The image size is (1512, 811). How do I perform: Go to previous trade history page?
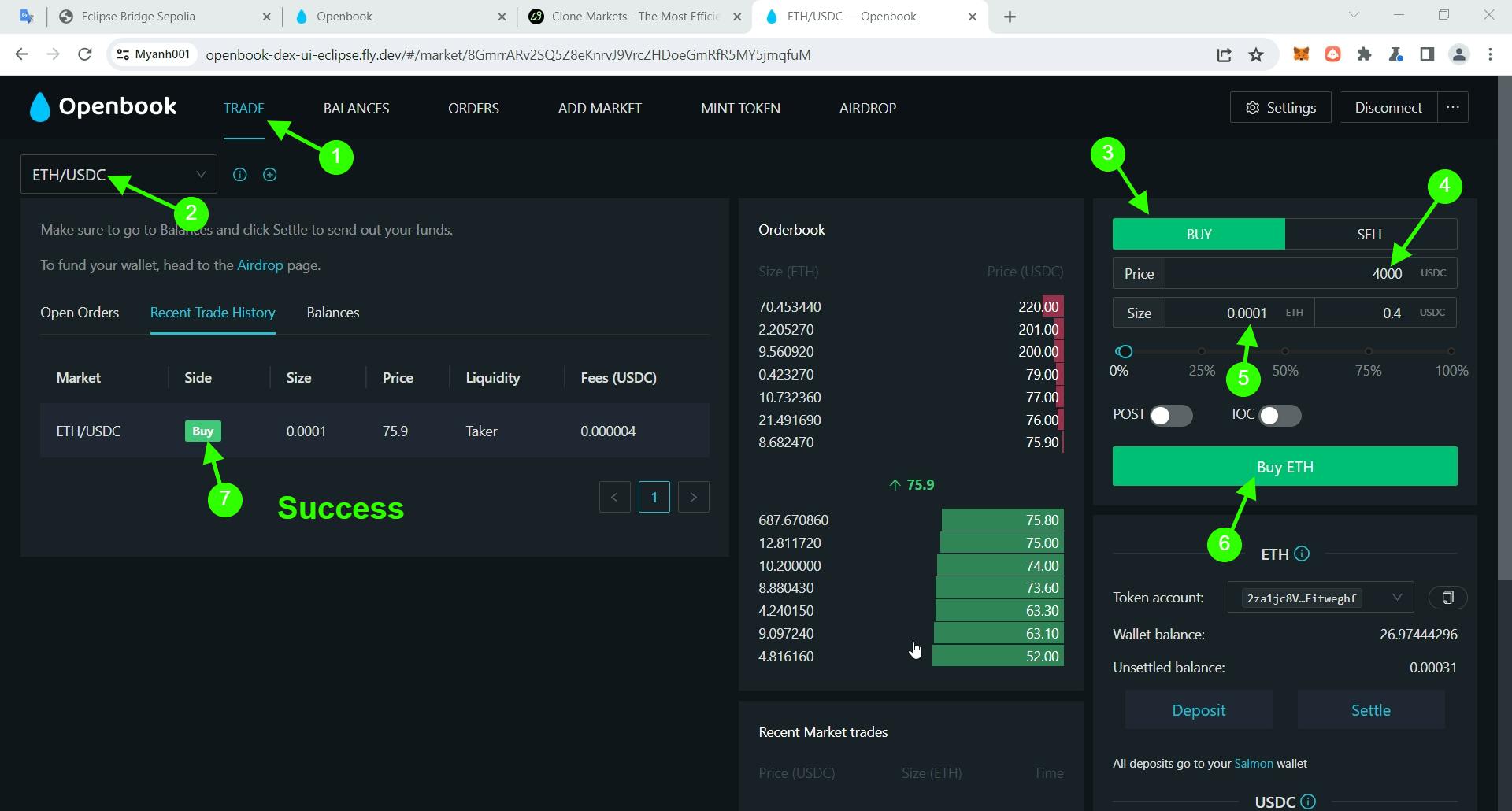(x=614, y=497)
